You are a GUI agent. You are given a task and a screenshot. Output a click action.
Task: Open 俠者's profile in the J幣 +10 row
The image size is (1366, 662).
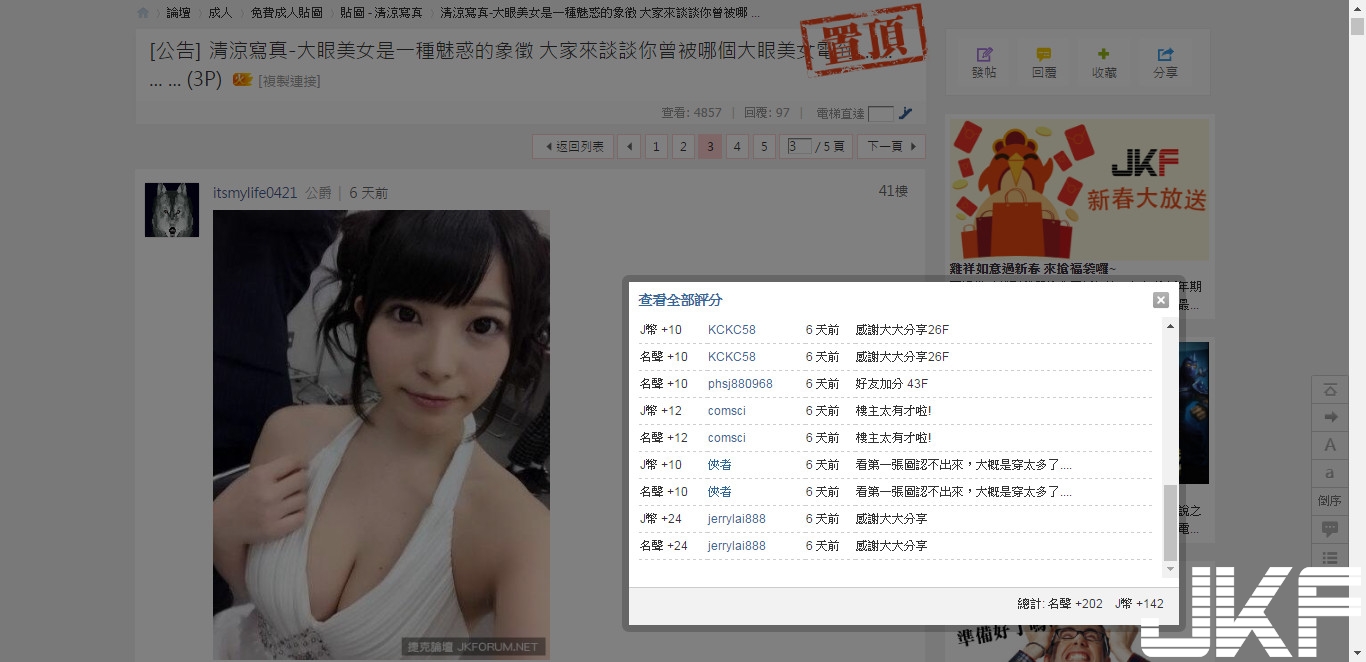(x=720, y=465)
